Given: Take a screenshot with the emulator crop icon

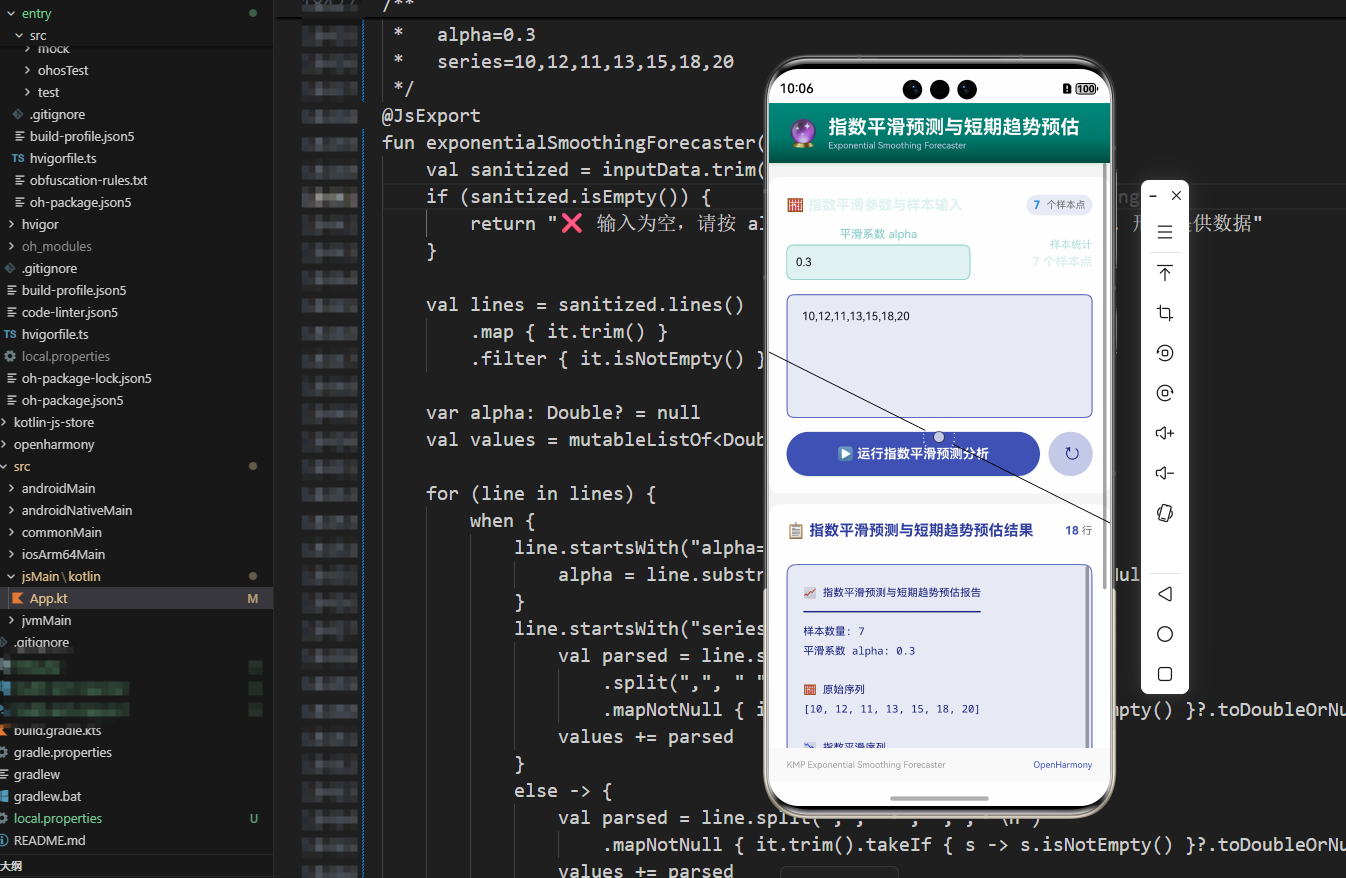Looking at the screenshot, I should pos(1164,313).
